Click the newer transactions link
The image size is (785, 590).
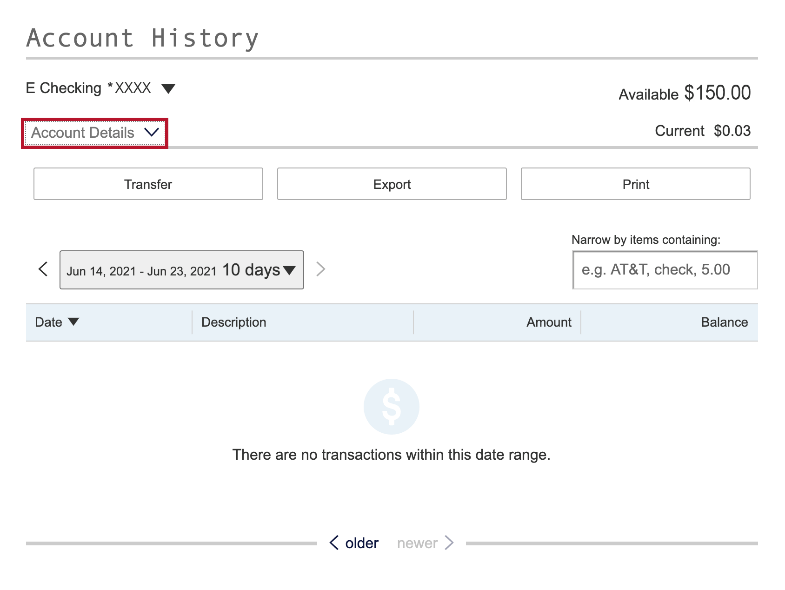426,543
